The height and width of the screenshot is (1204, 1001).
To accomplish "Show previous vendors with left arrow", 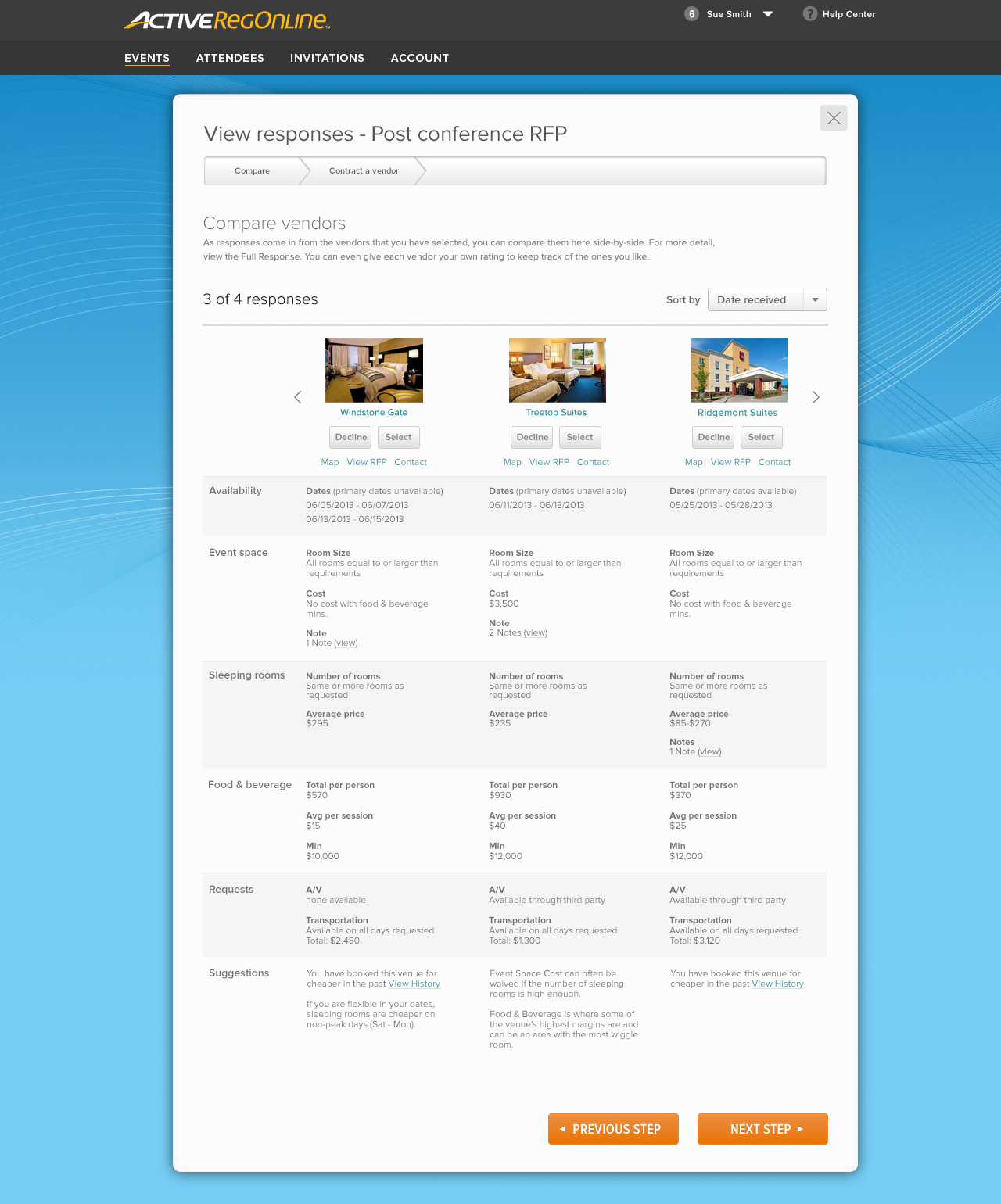I will [298, 397].
